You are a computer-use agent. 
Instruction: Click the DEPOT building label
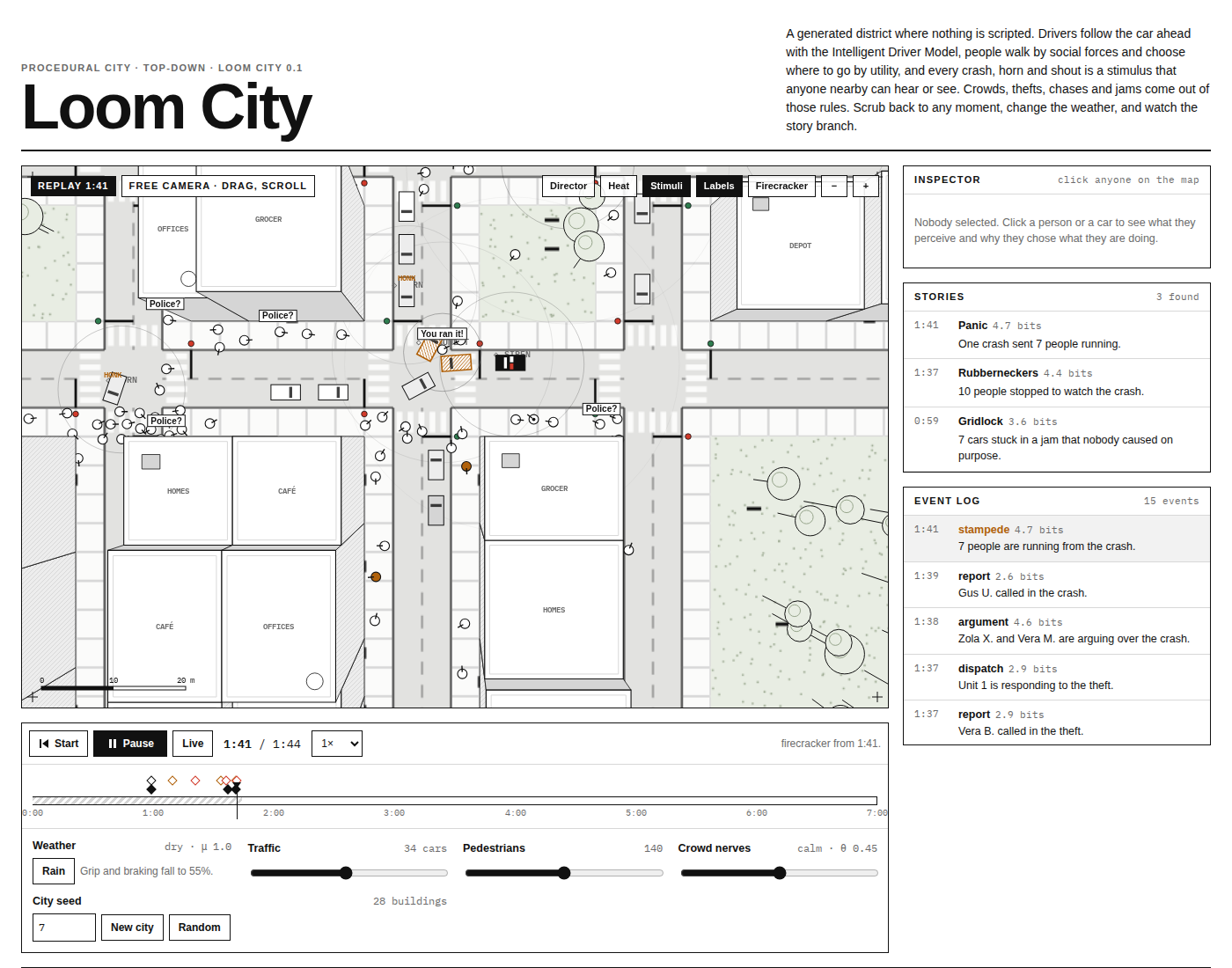(800, 246)
